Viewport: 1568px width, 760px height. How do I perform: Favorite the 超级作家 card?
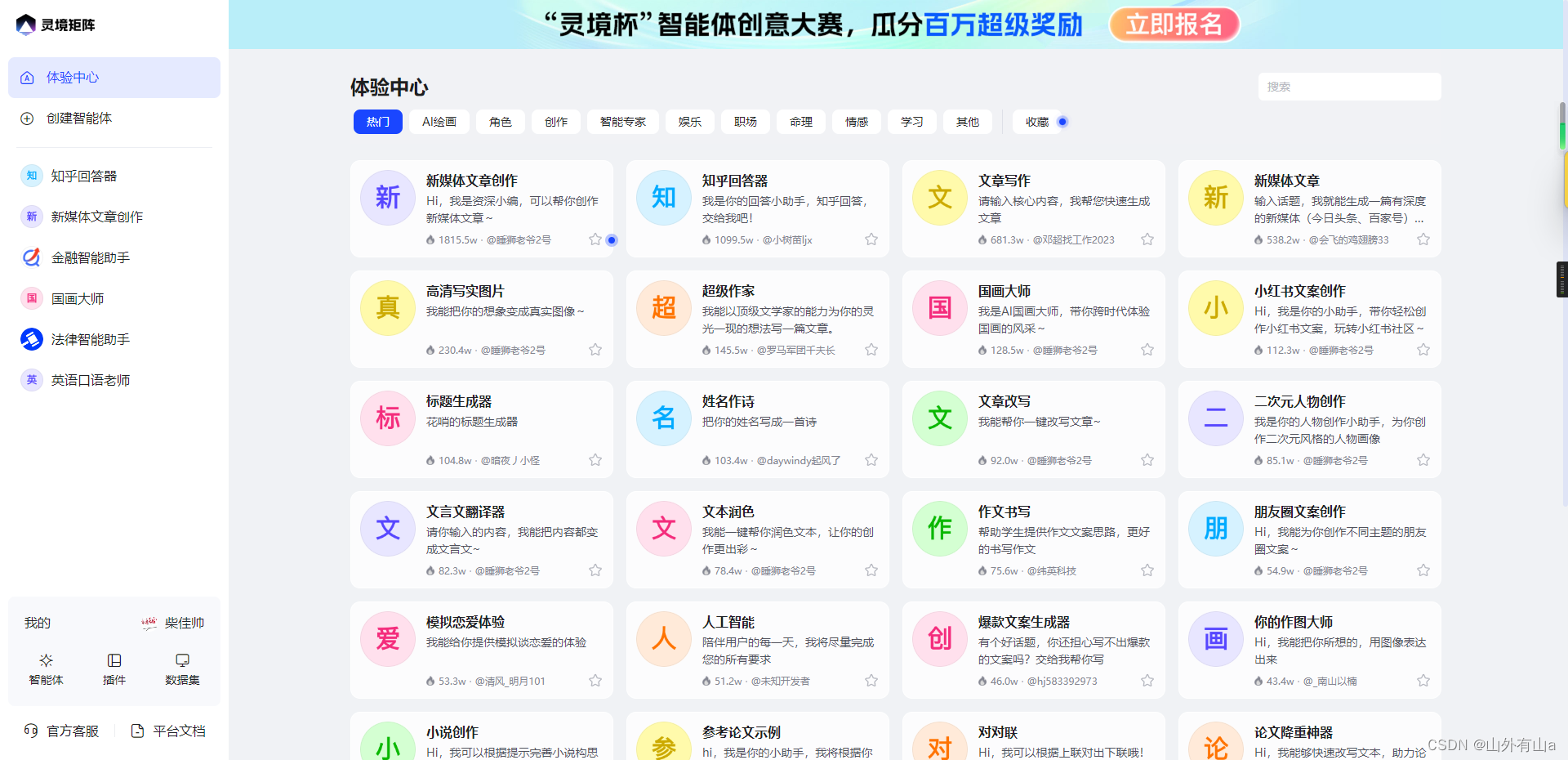pos(871,349)
